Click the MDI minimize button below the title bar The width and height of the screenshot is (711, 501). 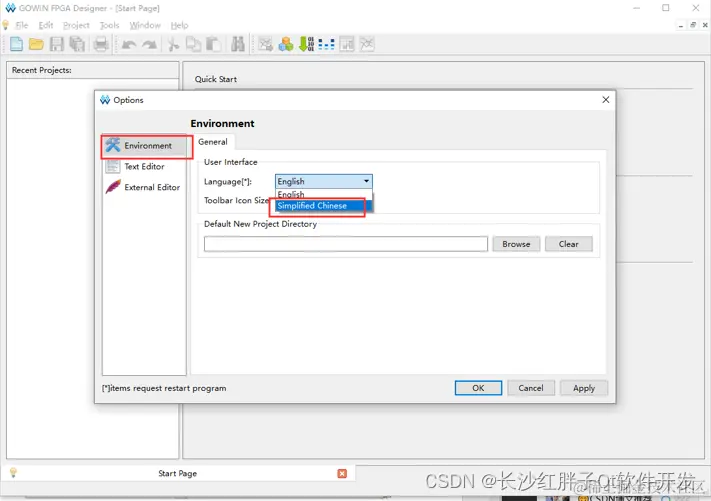(681, 26)
